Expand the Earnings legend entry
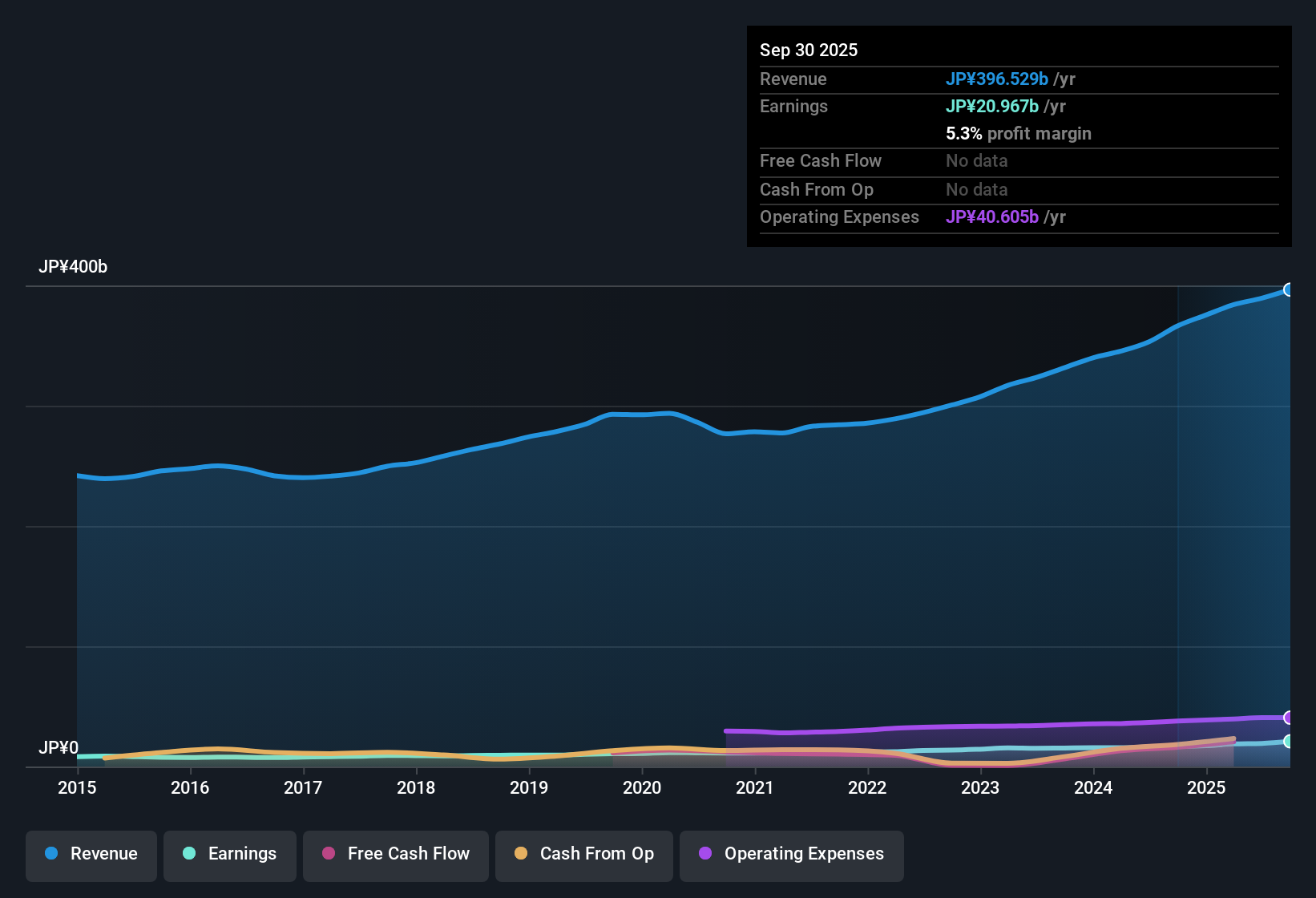 [229, 854]
